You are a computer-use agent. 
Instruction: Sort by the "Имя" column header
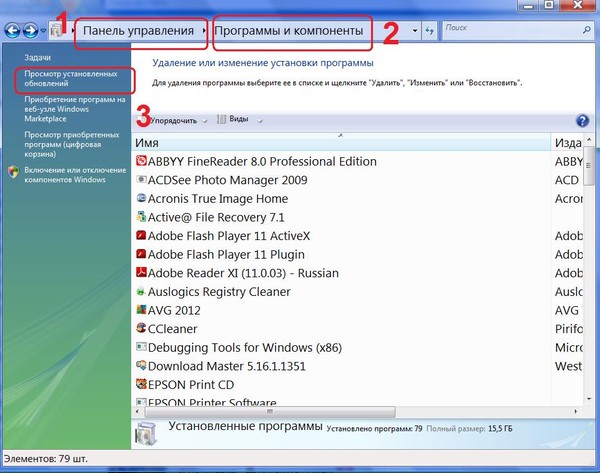[341, 143]
